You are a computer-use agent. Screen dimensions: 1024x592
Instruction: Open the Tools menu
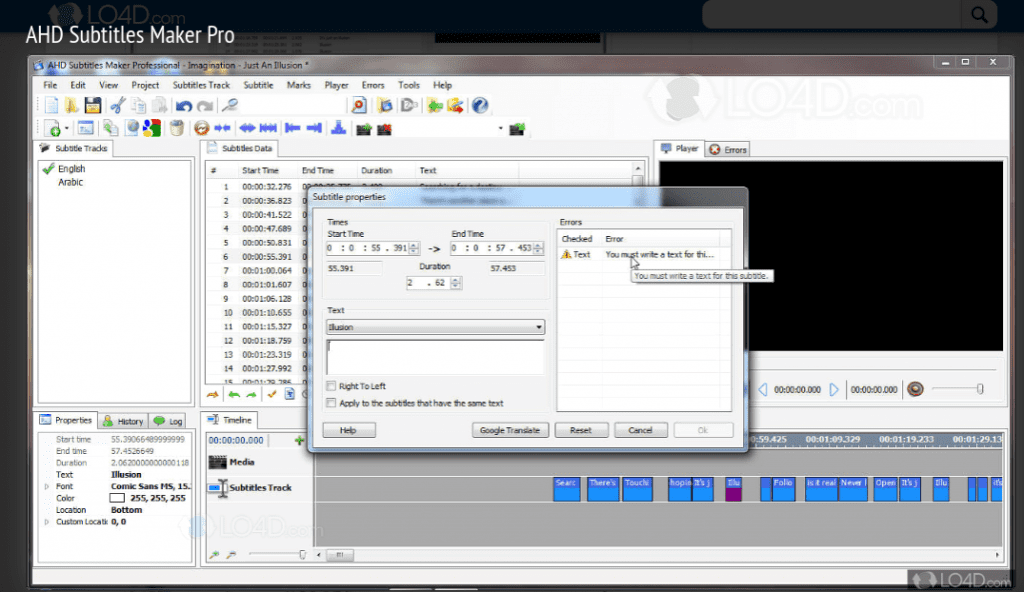pyautogui.click(x=409, y=86)
